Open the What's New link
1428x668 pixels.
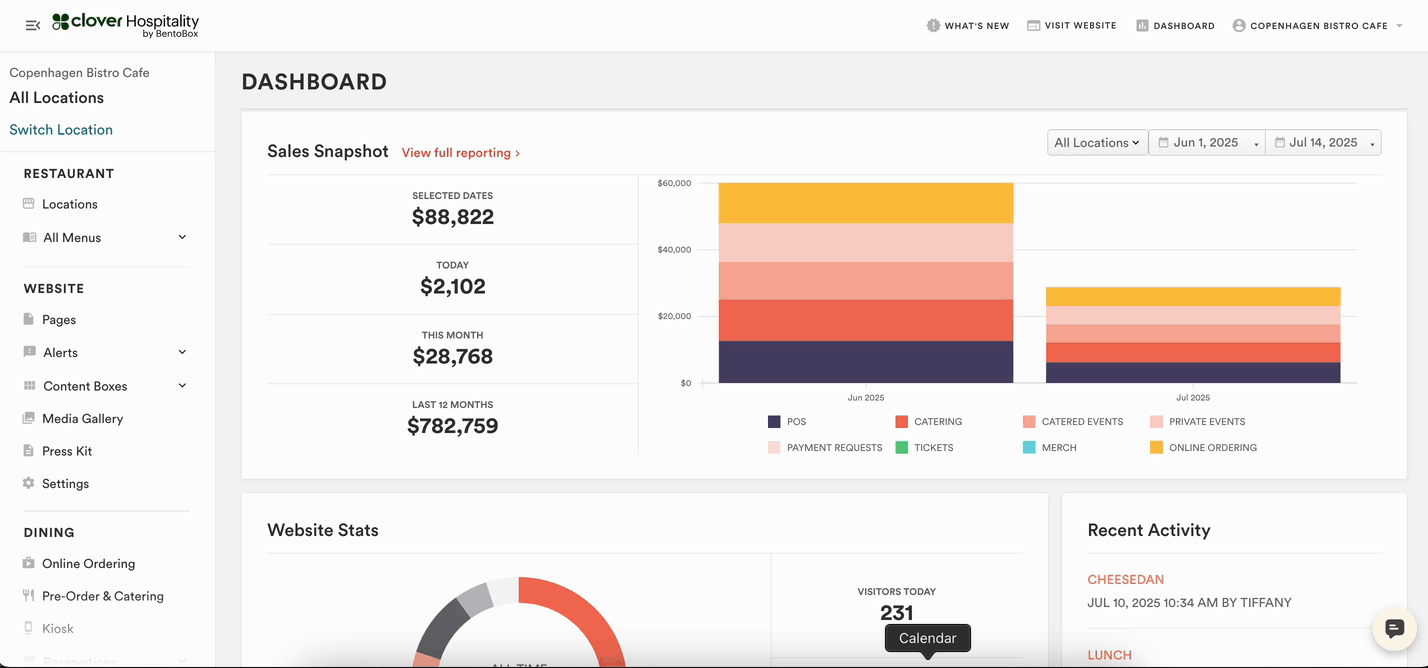click(968, 25)
